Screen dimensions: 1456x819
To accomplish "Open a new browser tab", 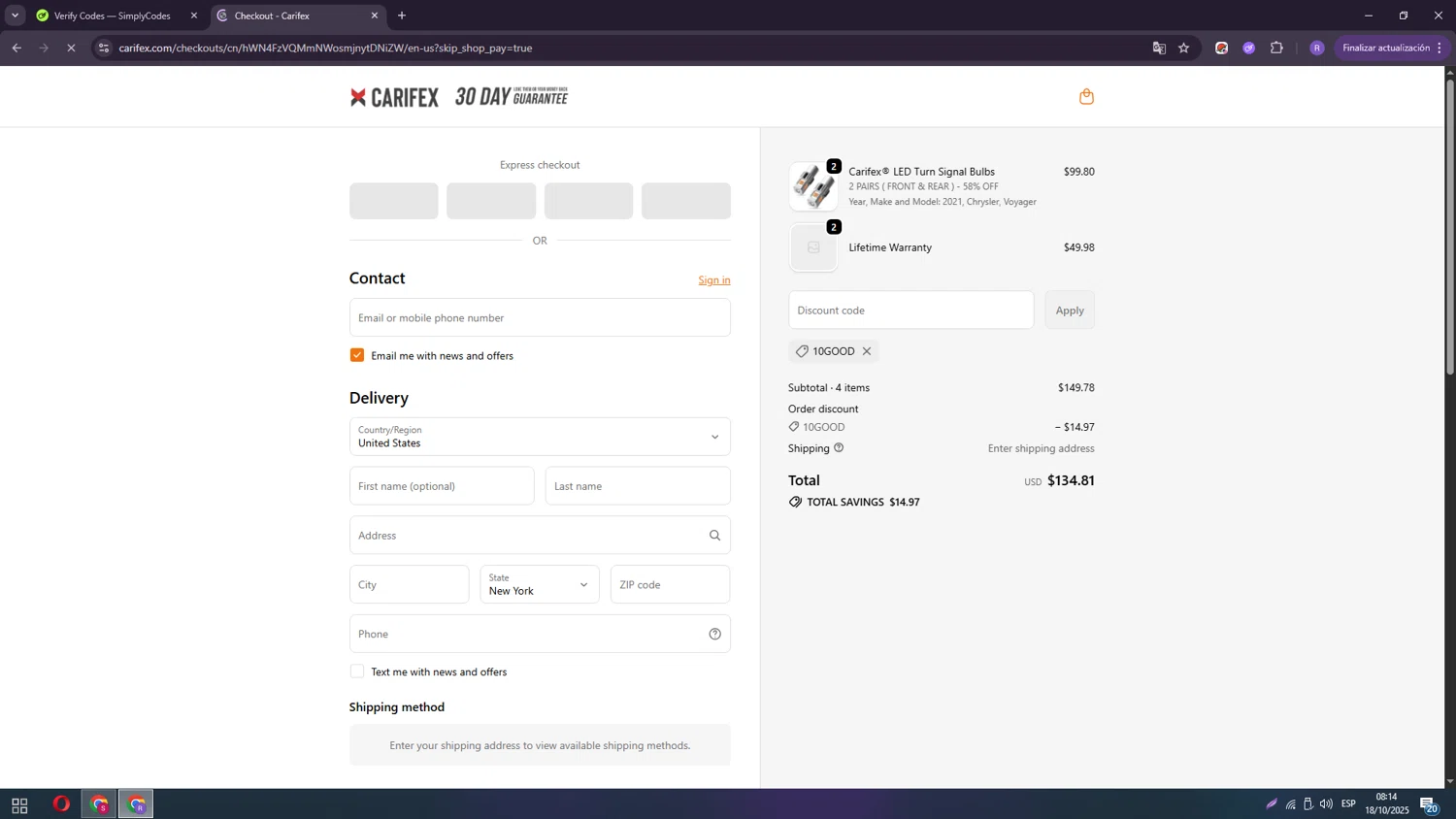I will click(x=402, y=16).
